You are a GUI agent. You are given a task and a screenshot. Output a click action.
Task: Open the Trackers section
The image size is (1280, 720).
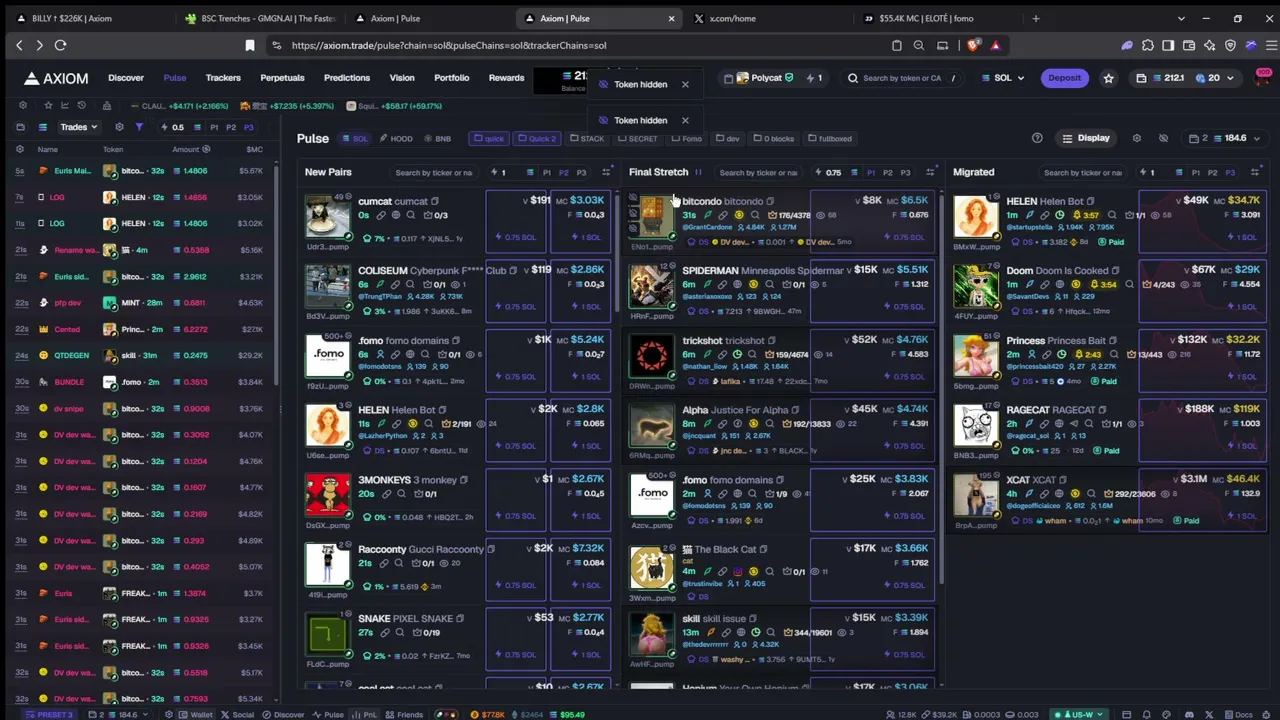(x=223, y=78)
